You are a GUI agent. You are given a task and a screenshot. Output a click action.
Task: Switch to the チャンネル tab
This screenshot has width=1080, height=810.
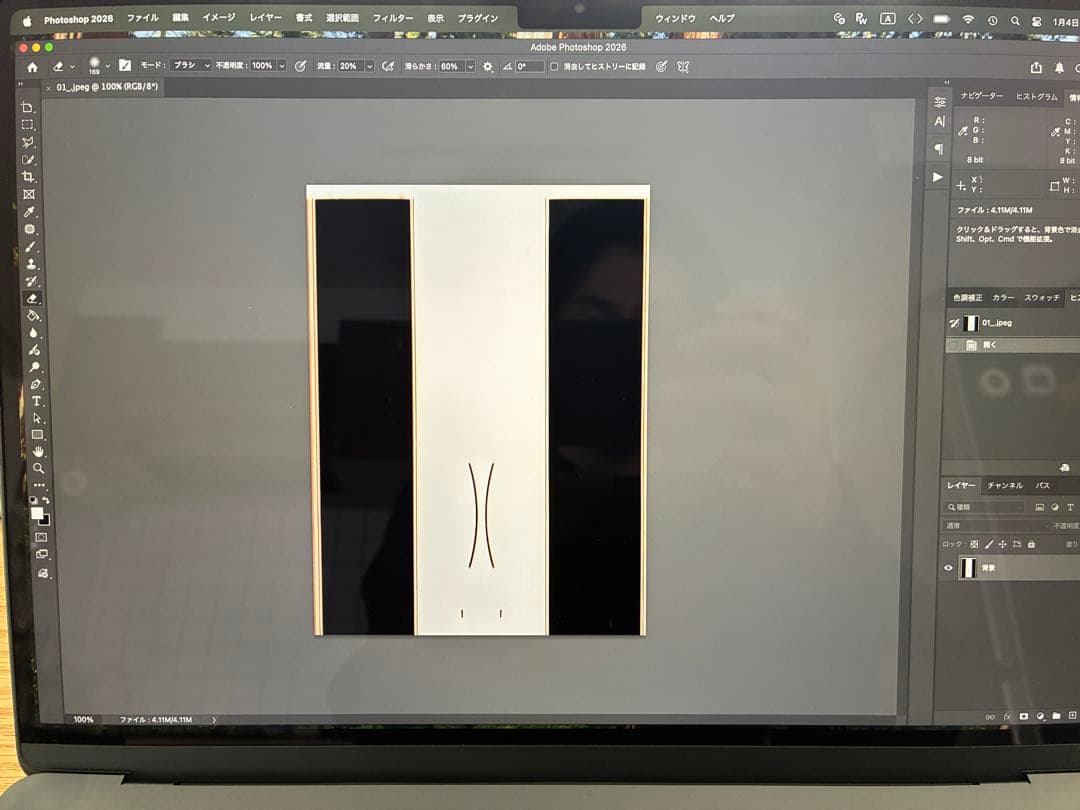1004,485
